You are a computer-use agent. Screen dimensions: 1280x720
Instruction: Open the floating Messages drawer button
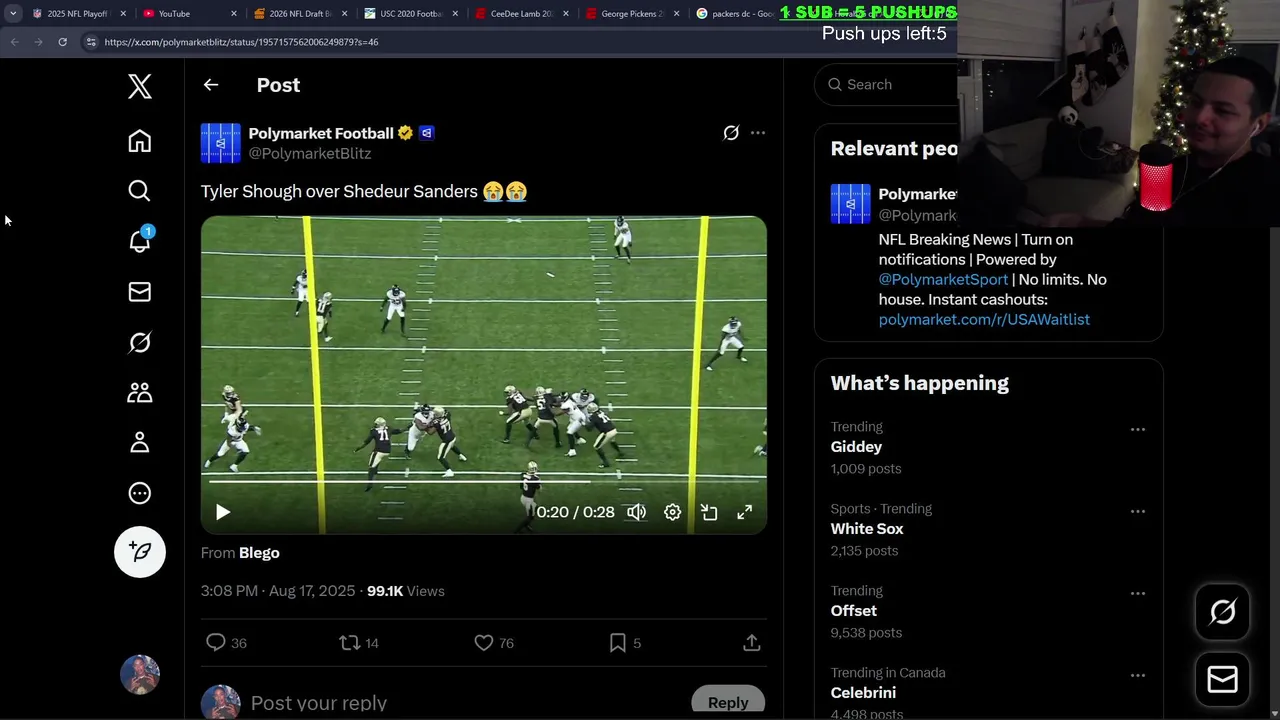click(x=1223, y=680)
